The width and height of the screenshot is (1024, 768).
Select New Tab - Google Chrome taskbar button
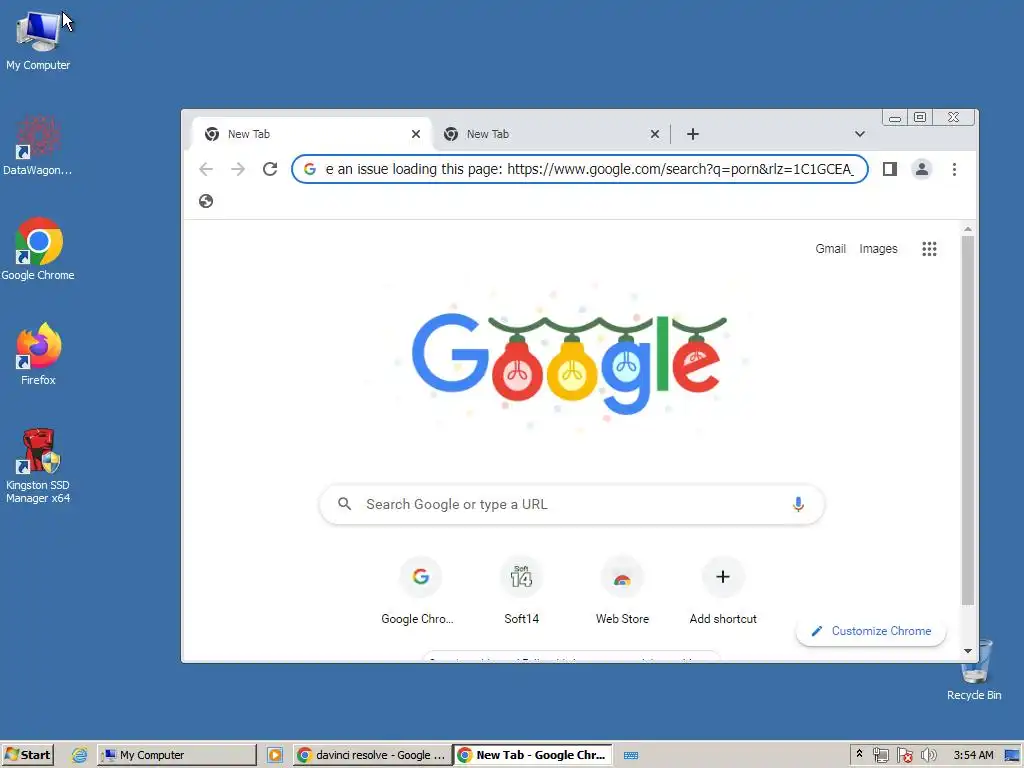coord(533,755)
